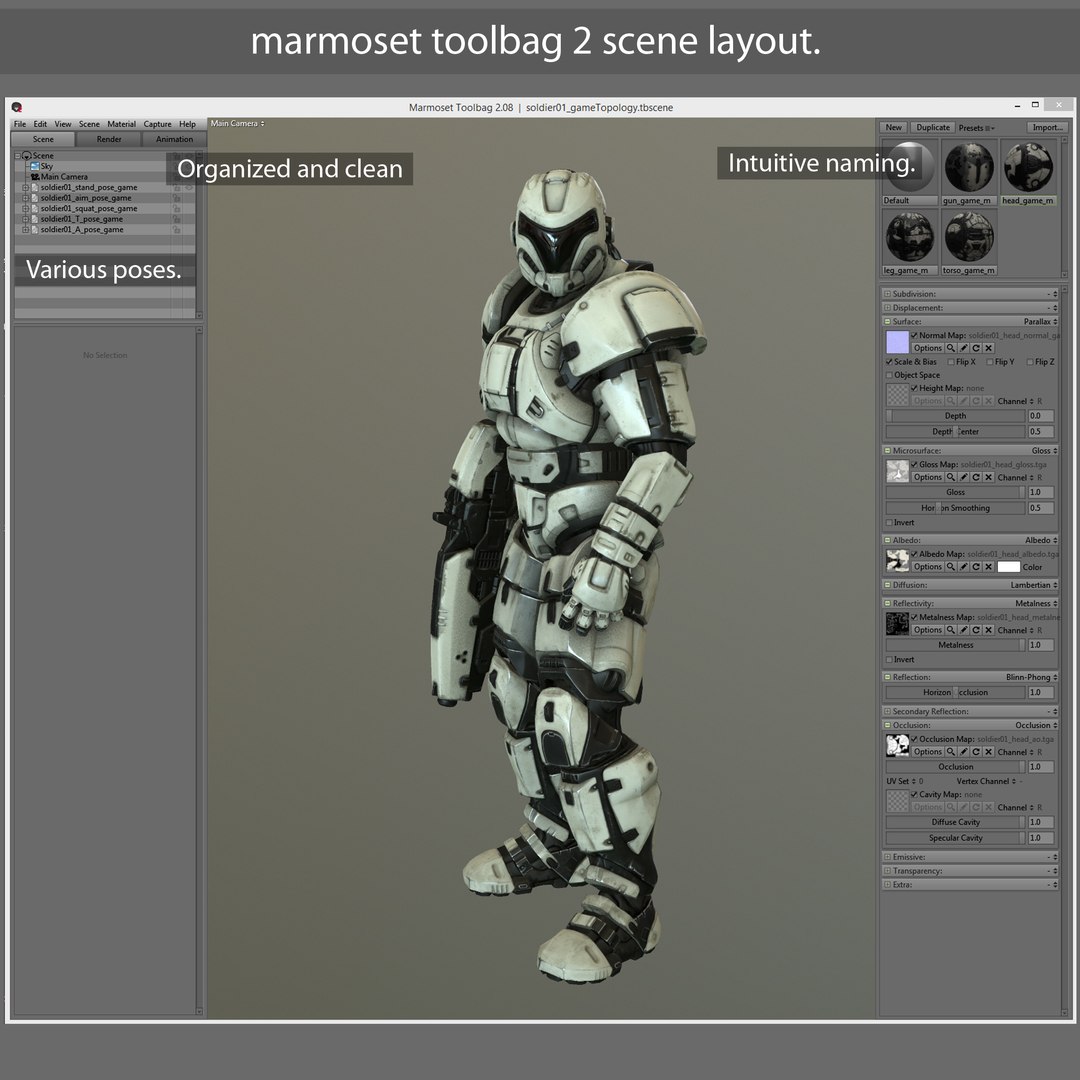
Task: Reload the Normal Map texture
Action: pyautogui.click(x=976, y=349)
